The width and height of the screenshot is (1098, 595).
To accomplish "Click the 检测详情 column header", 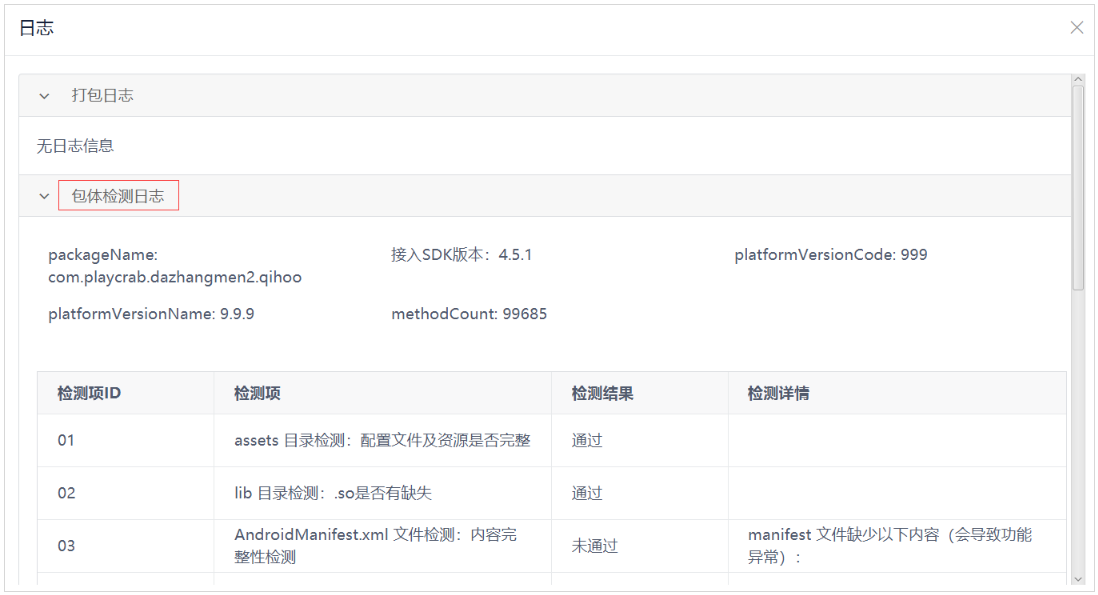I will coord(778,393).
